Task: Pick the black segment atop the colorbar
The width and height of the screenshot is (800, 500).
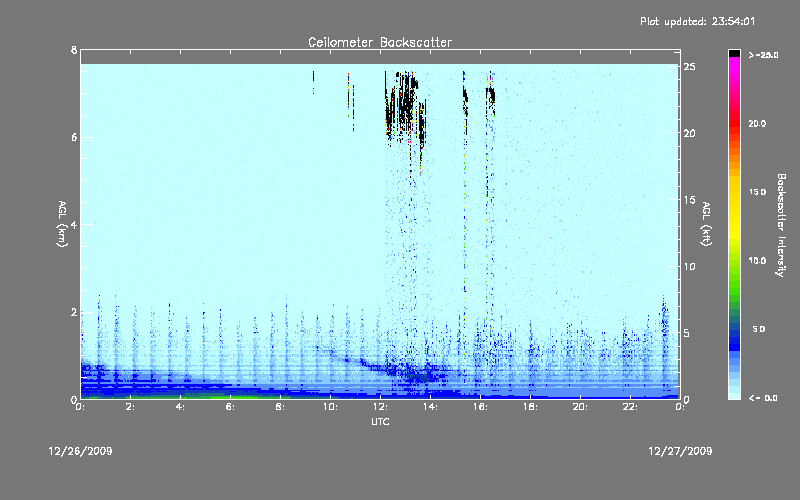Action: coord(734,53)
